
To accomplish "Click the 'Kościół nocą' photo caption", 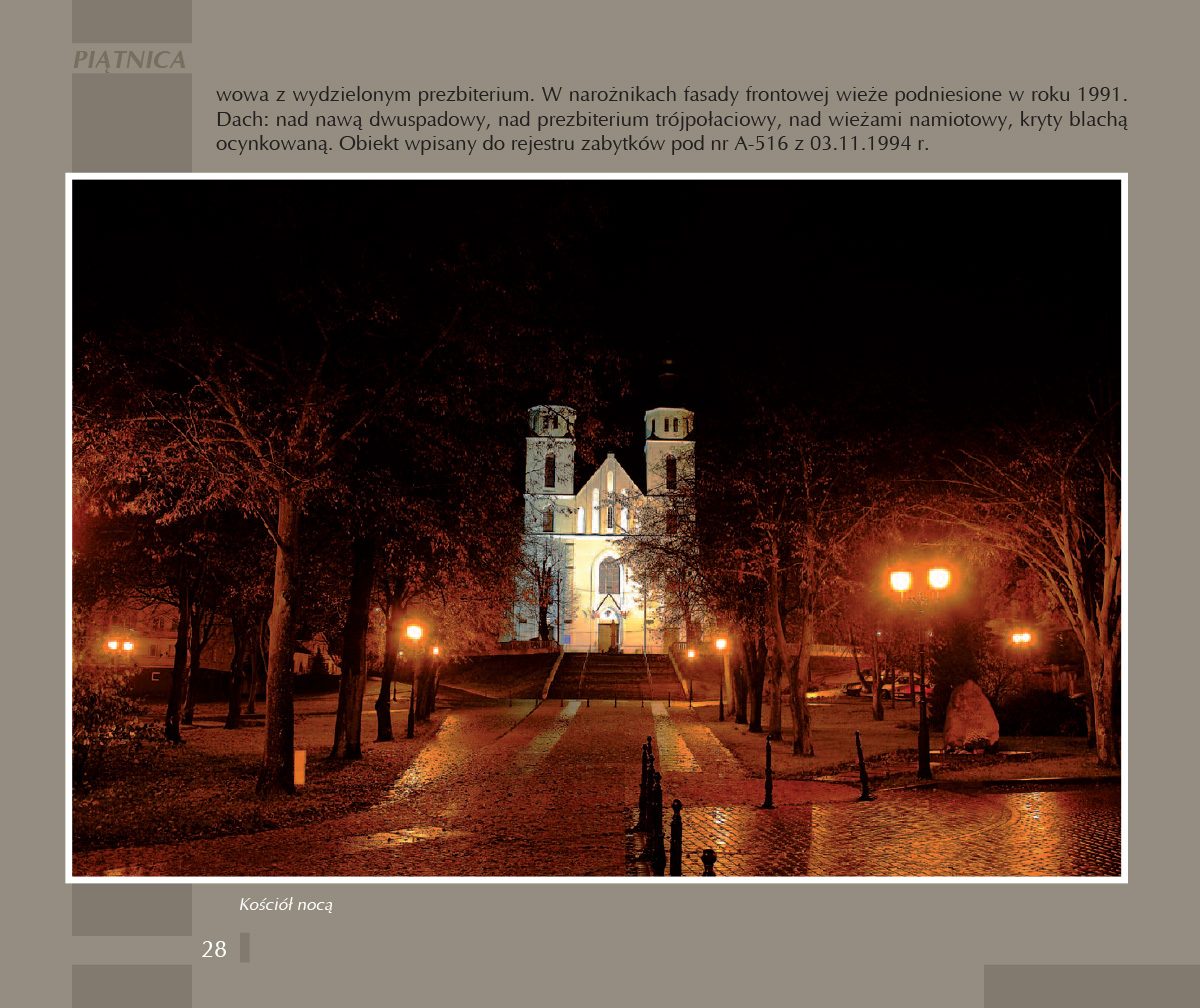I will pyautogui.click(x=285, y=905).
